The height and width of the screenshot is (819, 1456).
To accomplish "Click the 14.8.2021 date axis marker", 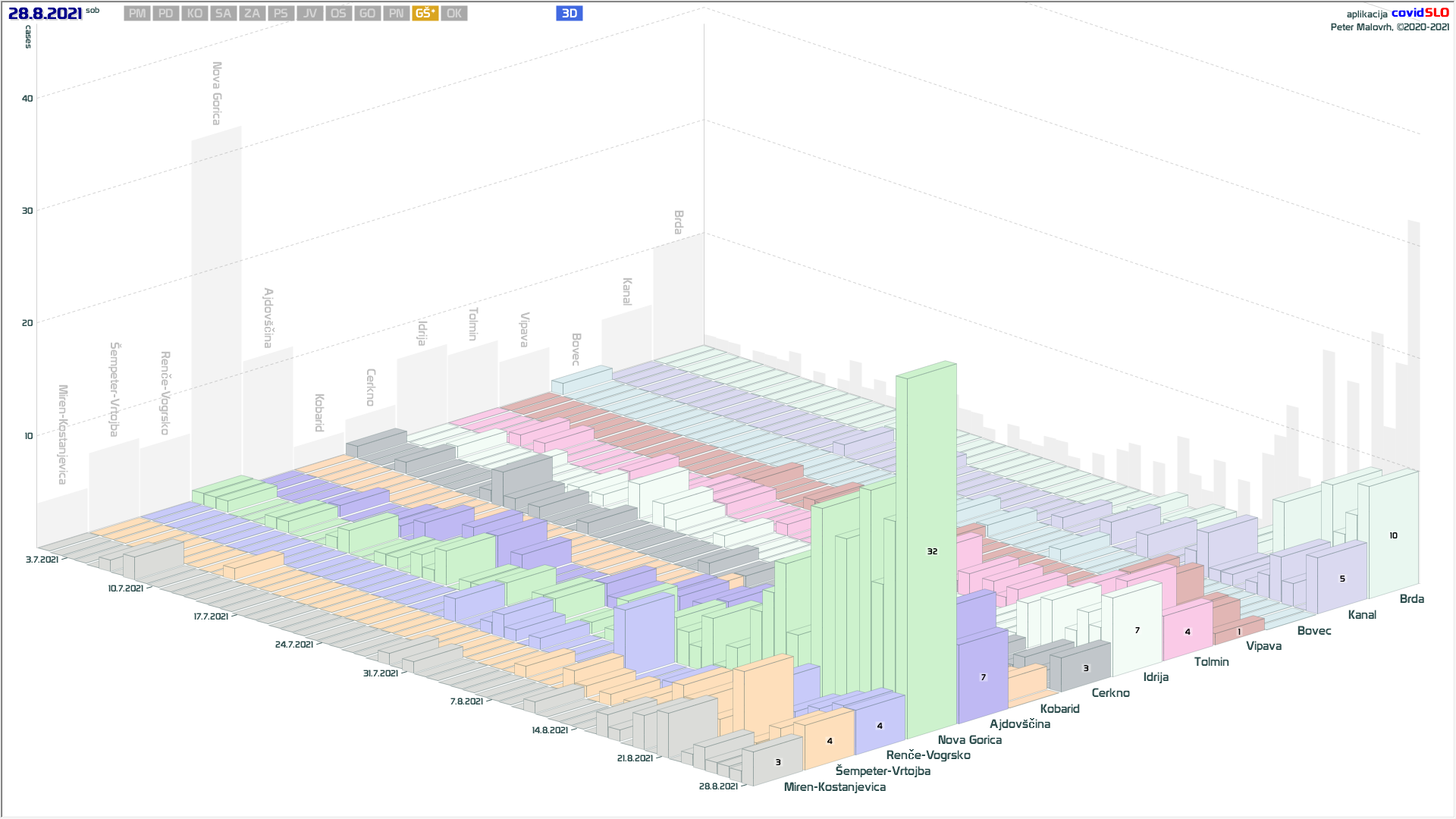I will pyautogui.click(x=550, y=730).
